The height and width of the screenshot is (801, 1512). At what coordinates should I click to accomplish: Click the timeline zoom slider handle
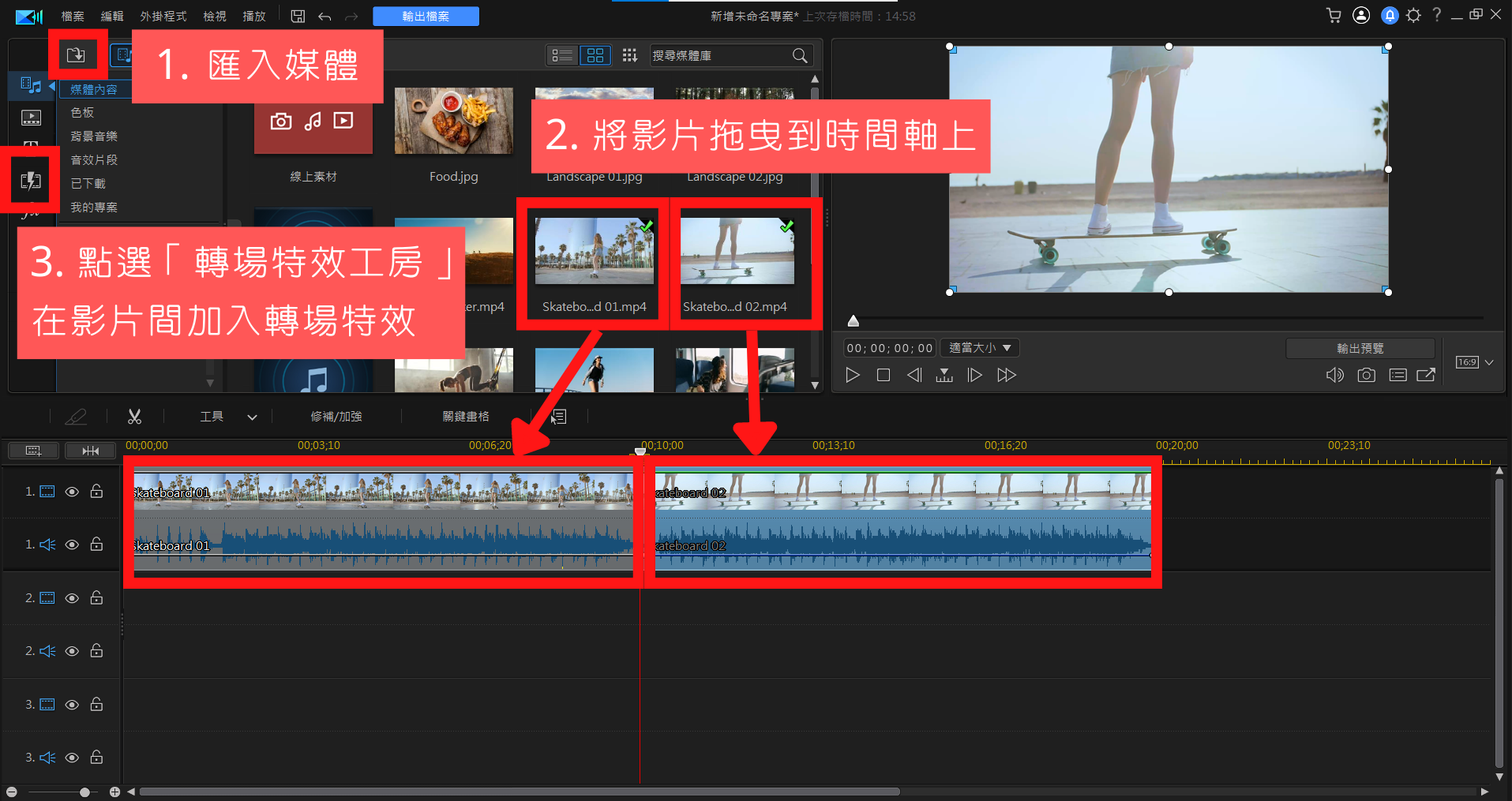tap(84, 792)
